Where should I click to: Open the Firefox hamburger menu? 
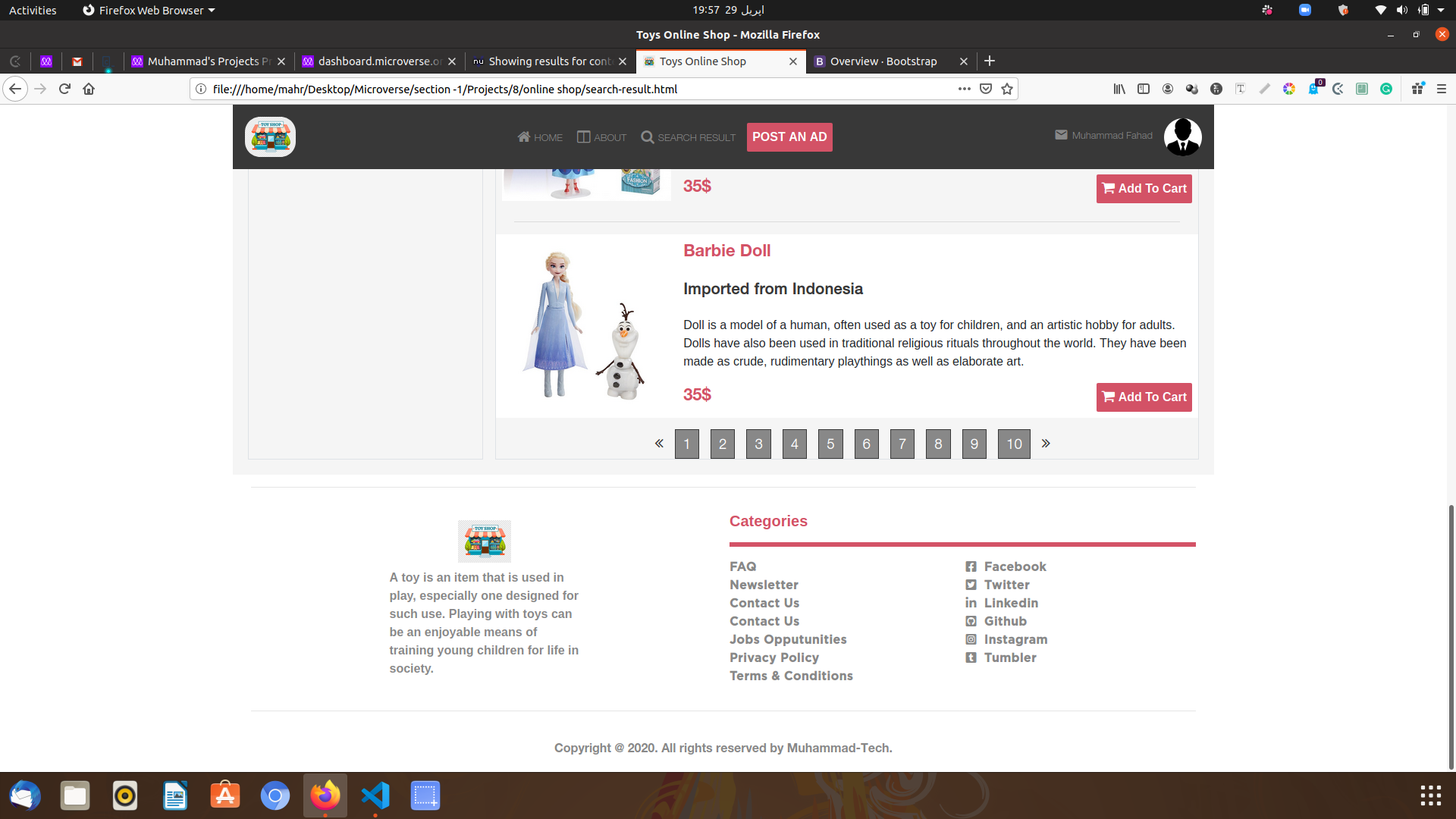(x=1442, y=89)
